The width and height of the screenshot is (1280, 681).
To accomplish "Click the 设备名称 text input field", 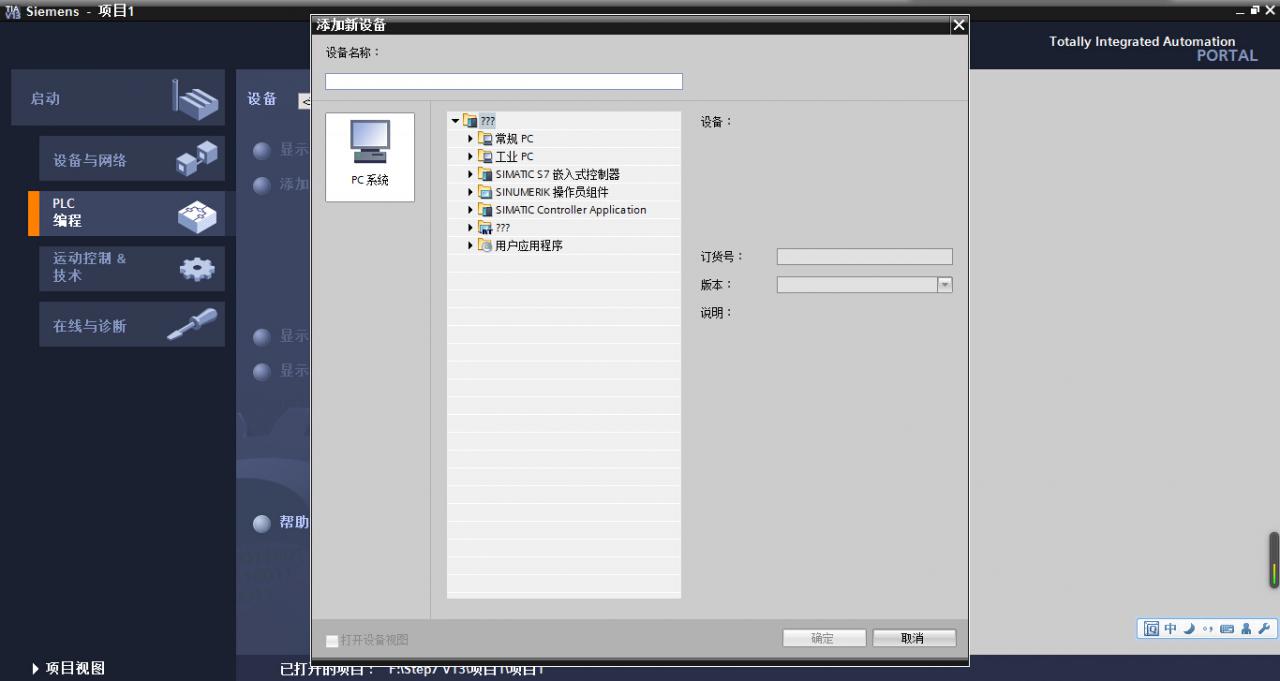I will point(504,82).
